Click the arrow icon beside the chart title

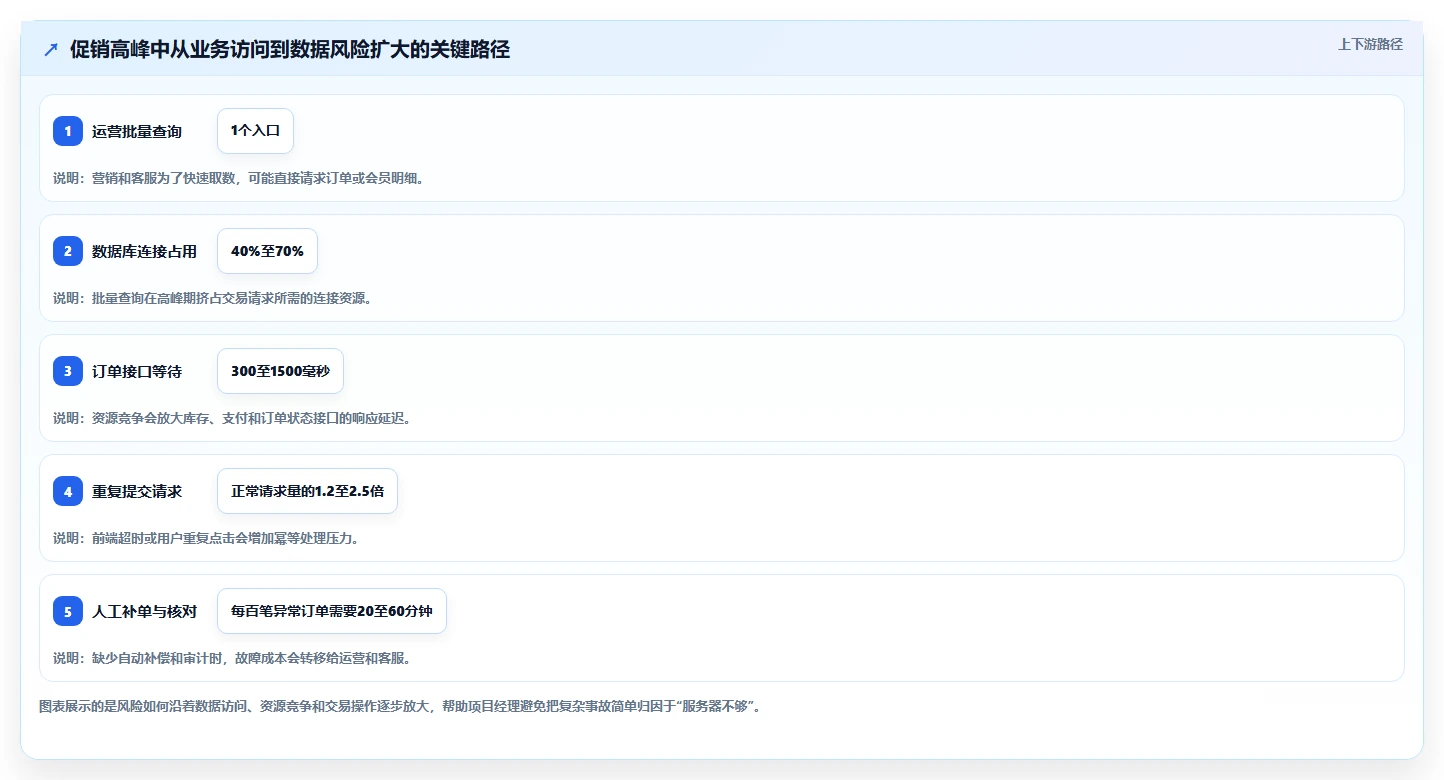point(51,50)
